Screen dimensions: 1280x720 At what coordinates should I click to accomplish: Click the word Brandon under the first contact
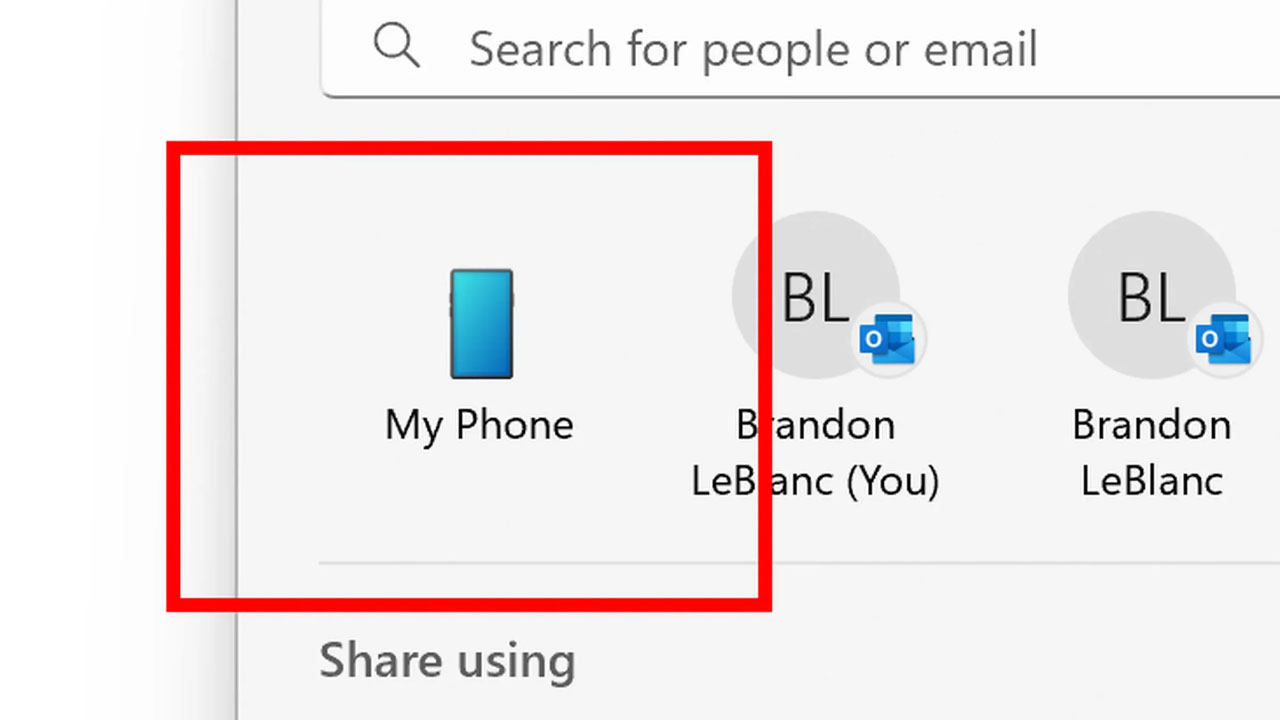click(x=816, y=425)
